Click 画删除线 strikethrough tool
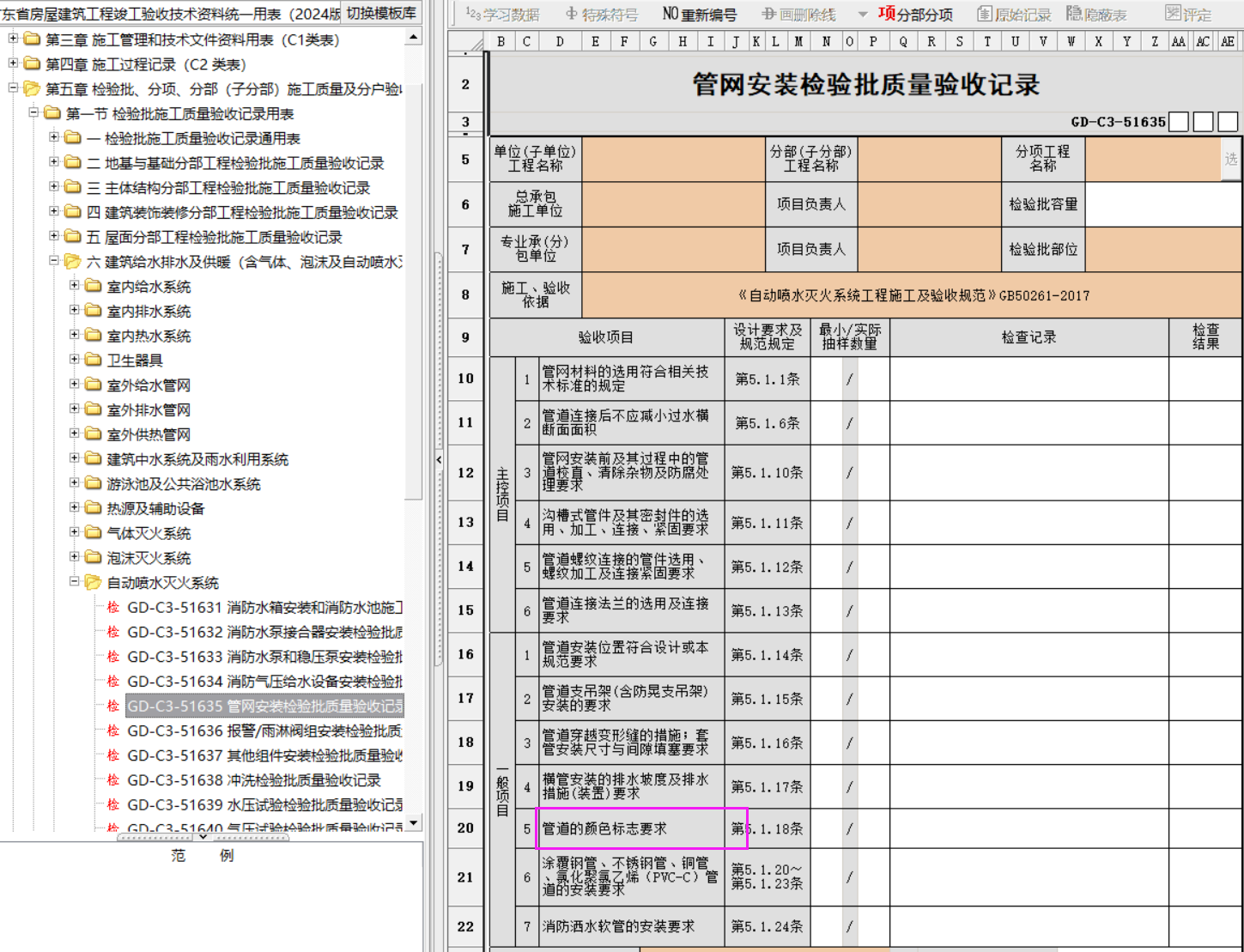 click(798, 14)
